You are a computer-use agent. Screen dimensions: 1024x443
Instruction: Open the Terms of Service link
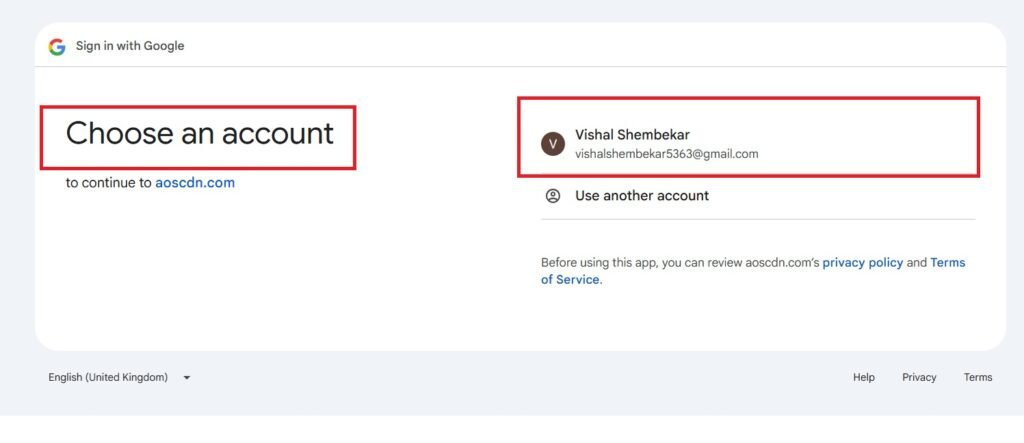tap(570, 280)
